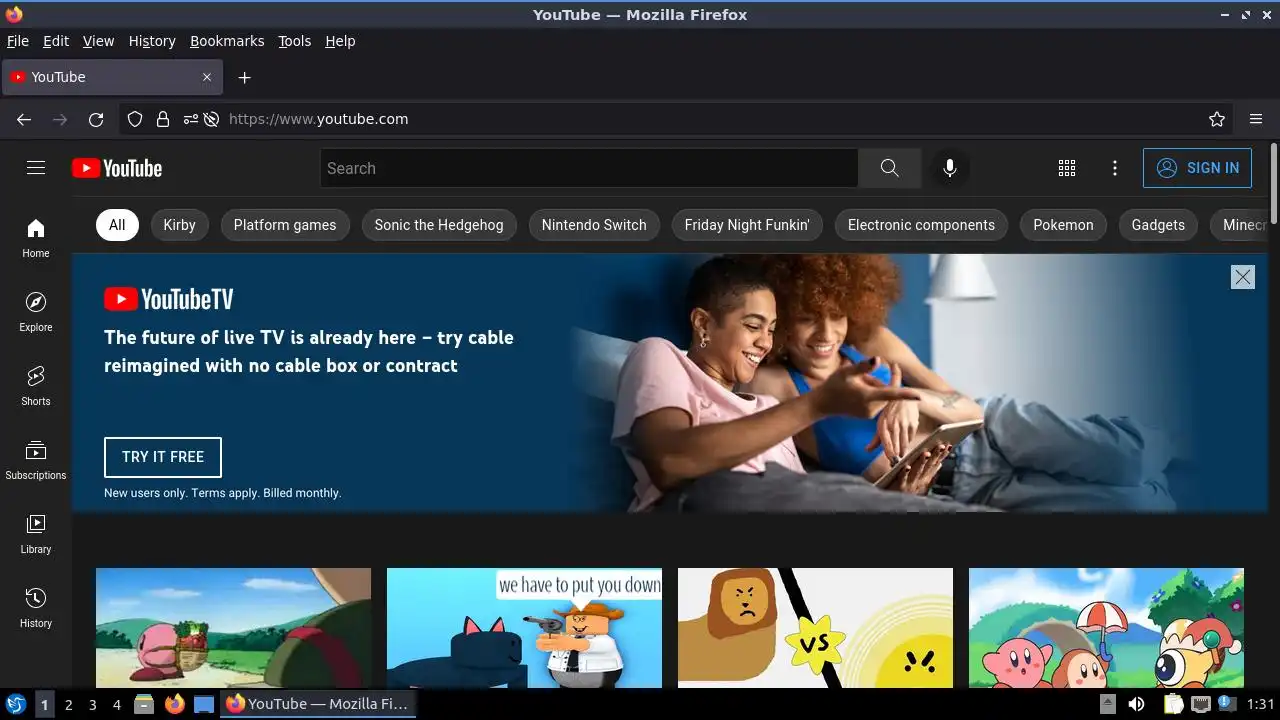Reload the page
Viewport: 1280px width, 720px height.
click(x=96, y=119)
